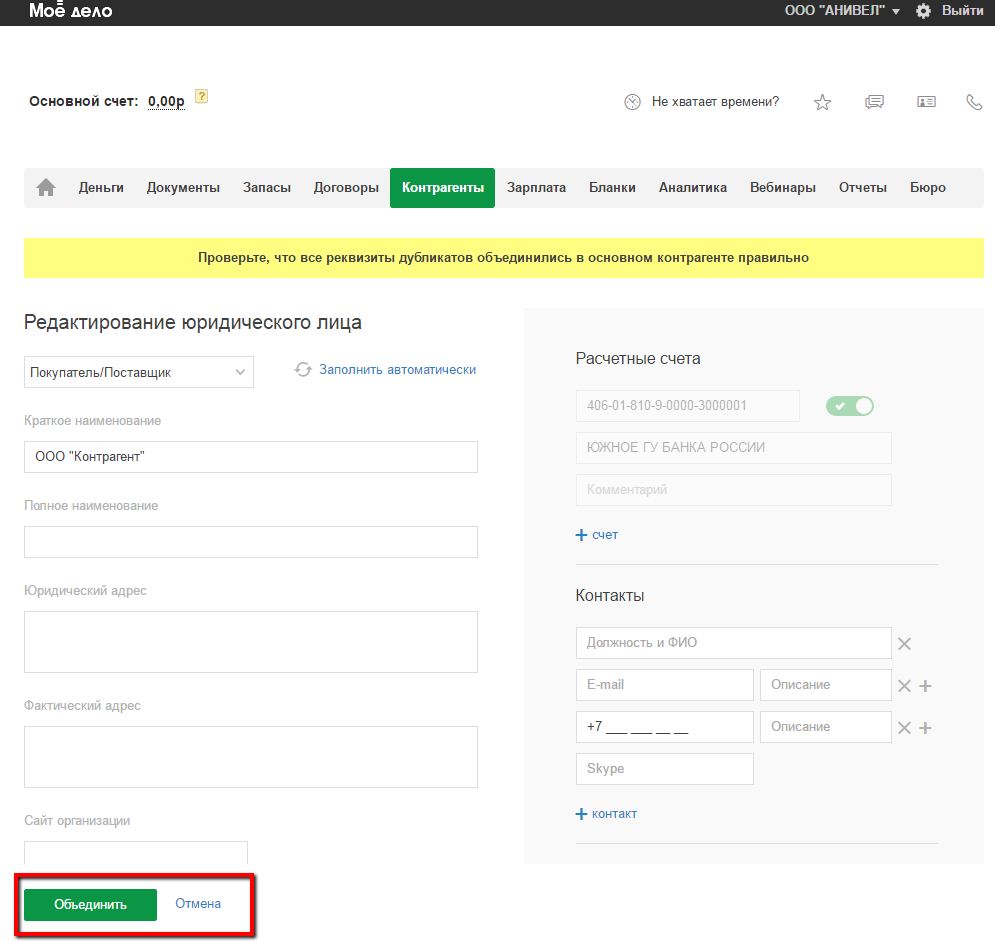Image resolution: width=995 pixels, height=941 pixels.
Task: Click the Краткое наименование input field
Action: coord(250,457)
